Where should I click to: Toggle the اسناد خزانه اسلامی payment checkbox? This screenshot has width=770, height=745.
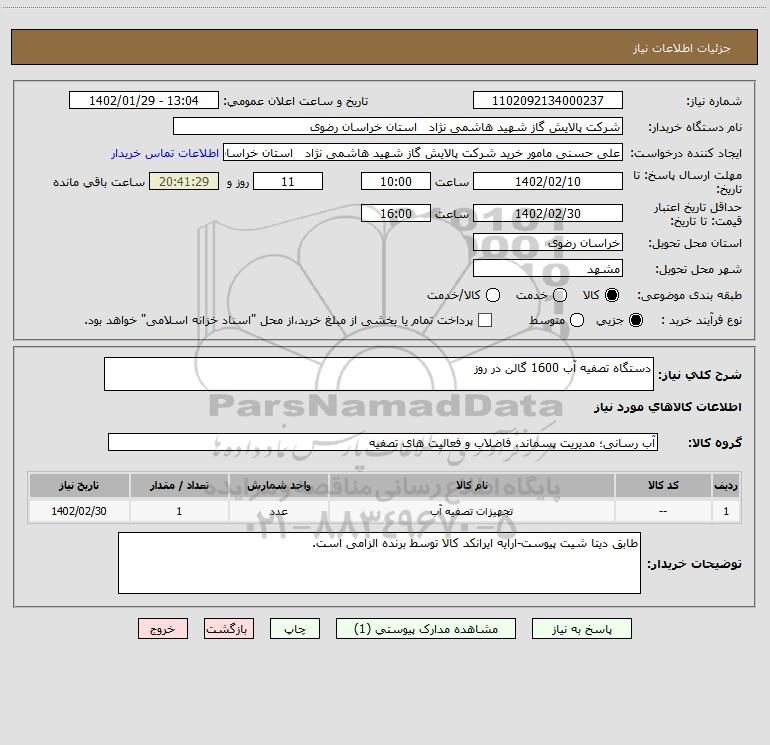coord(485,320)
